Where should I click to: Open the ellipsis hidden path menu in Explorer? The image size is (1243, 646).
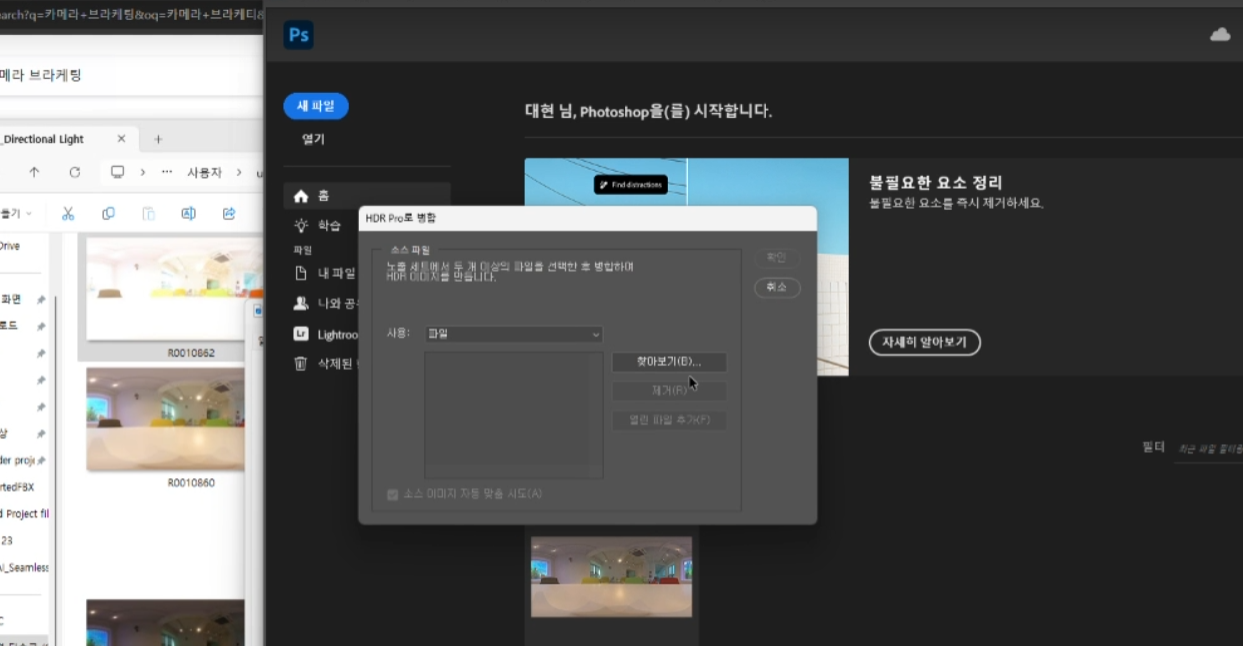(x=167, y=172)
